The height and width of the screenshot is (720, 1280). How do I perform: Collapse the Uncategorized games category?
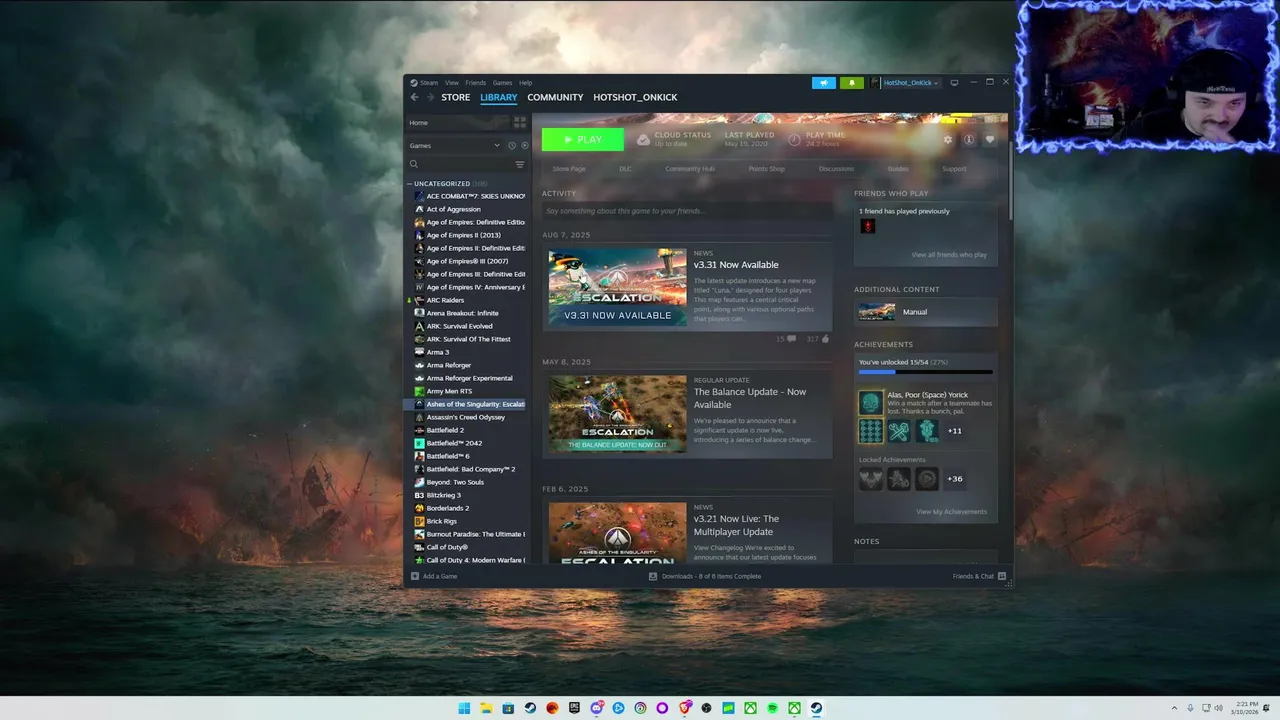tap(410, 184)
